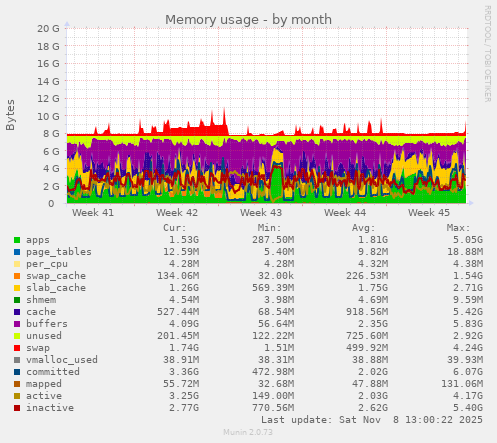Click the gray vmalloc_used legend swatch
The image size is (497, 443).
tap(17, 360)
